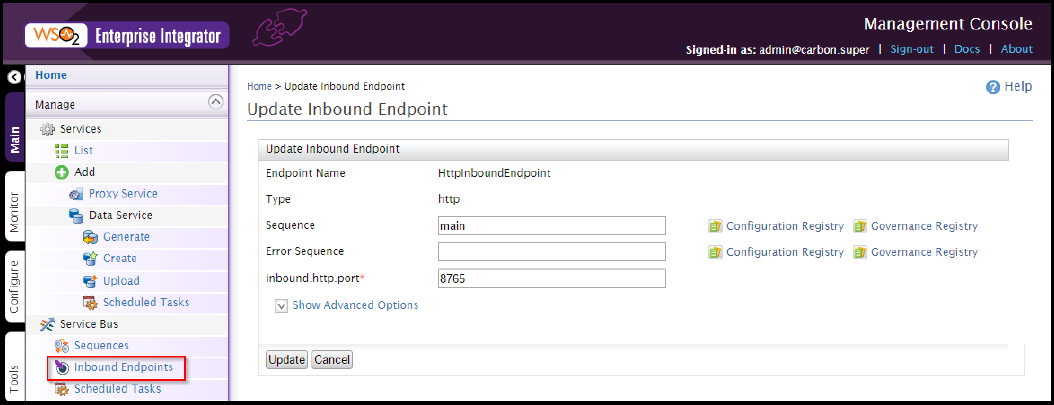This screenshot has width=1054, height=405.
Task: Open the Generate data service link
Action: tap(126, 237)
